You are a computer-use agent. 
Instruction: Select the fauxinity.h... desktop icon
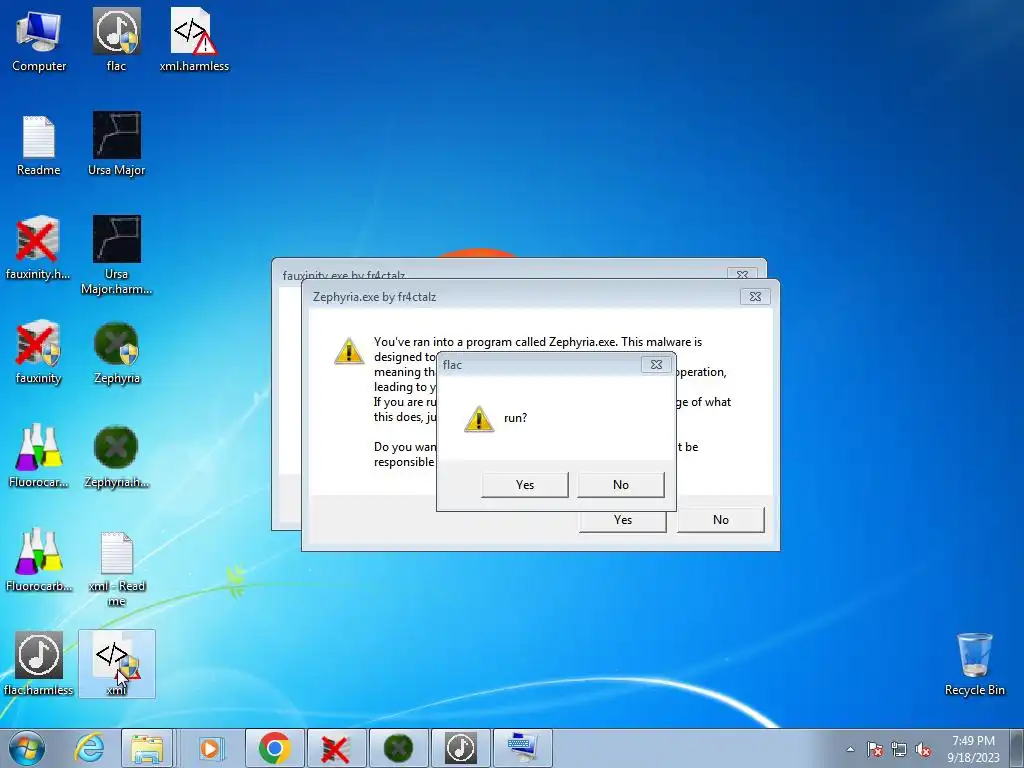point(38,248)
